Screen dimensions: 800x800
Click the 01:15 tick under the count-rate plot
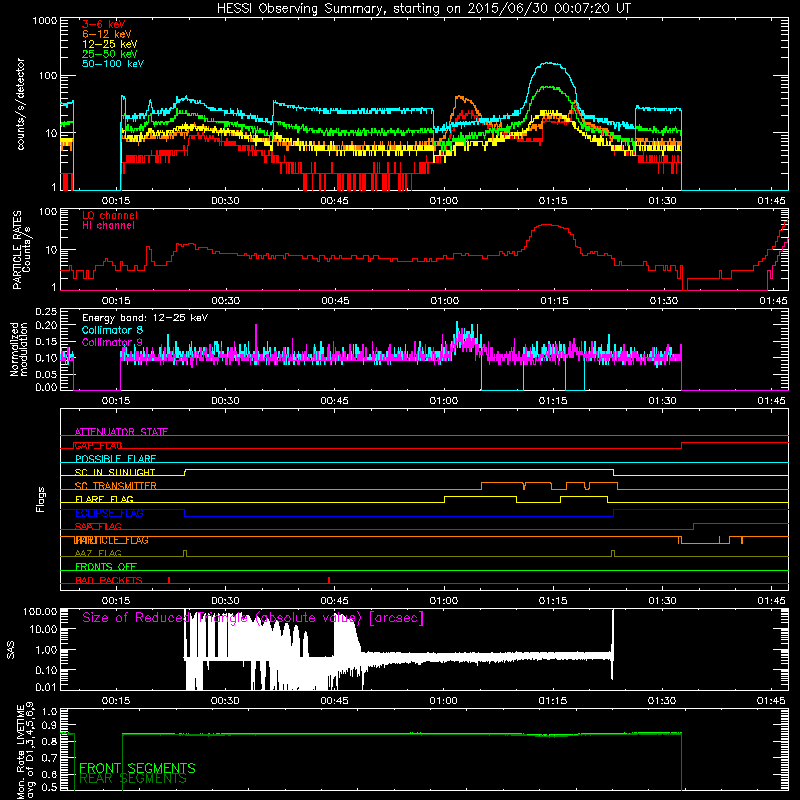[553, 201]
